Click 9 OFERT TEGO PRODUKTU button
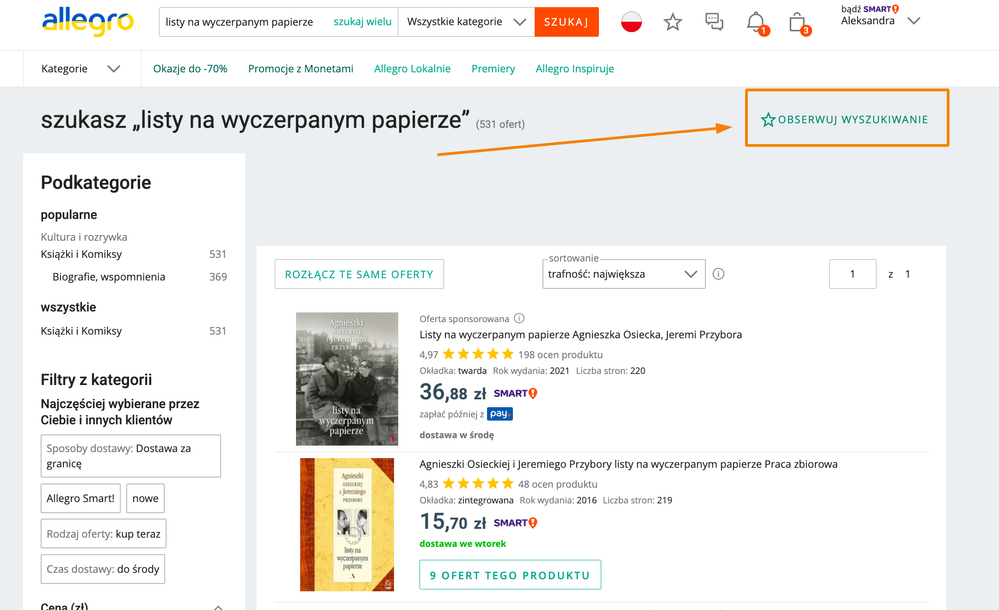This screenshot has width=999, height=610. (x=510, y=575)
